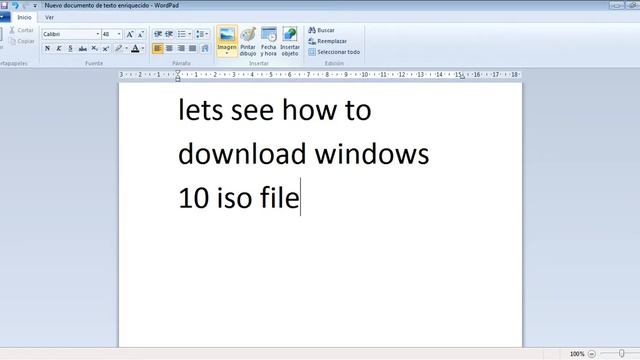Click the word 'download' in the document
The width and height of the screenshot is (640, 360).
click(x=242, y=154)
